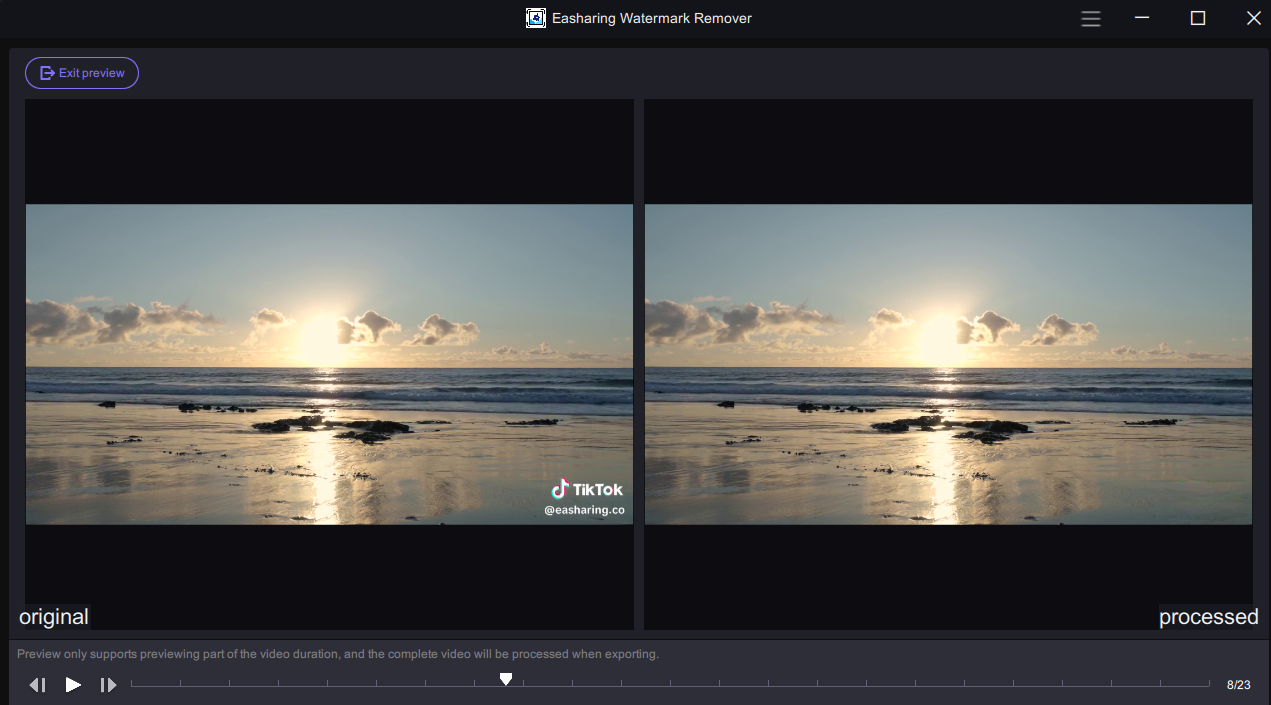Open the hamburger menu in title bar

pos(1091,18)
